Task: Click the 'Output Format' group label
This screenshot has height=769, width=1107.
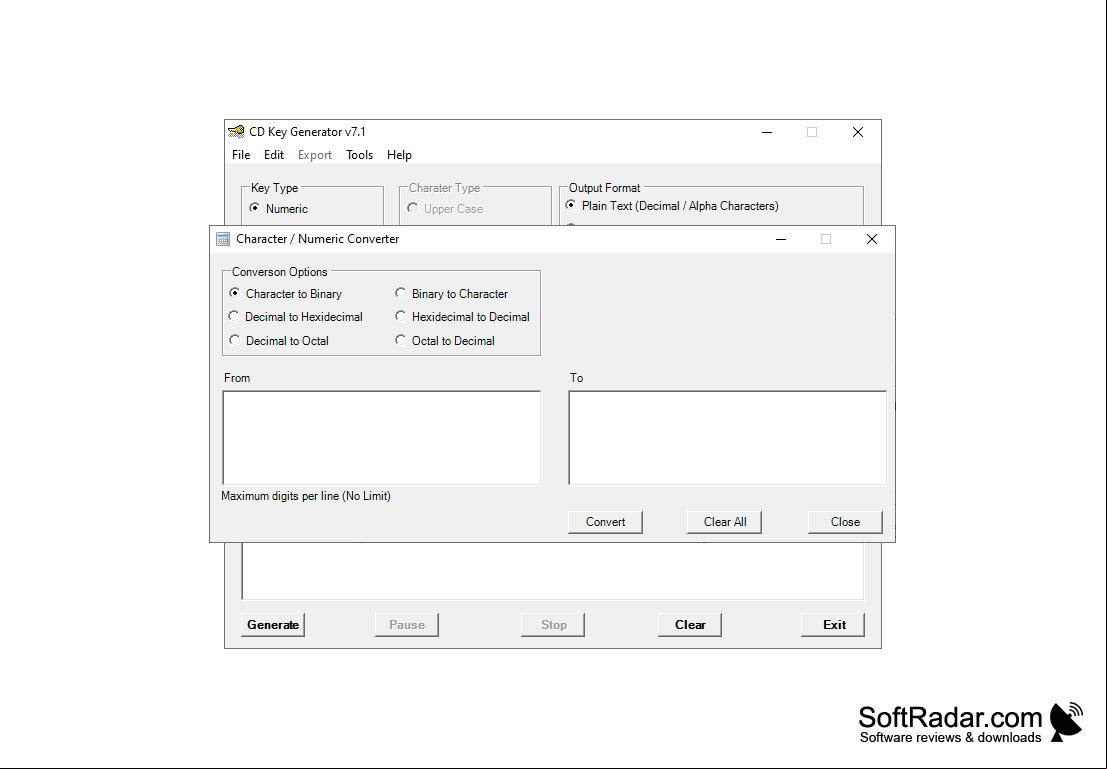Action: [604, 188]
